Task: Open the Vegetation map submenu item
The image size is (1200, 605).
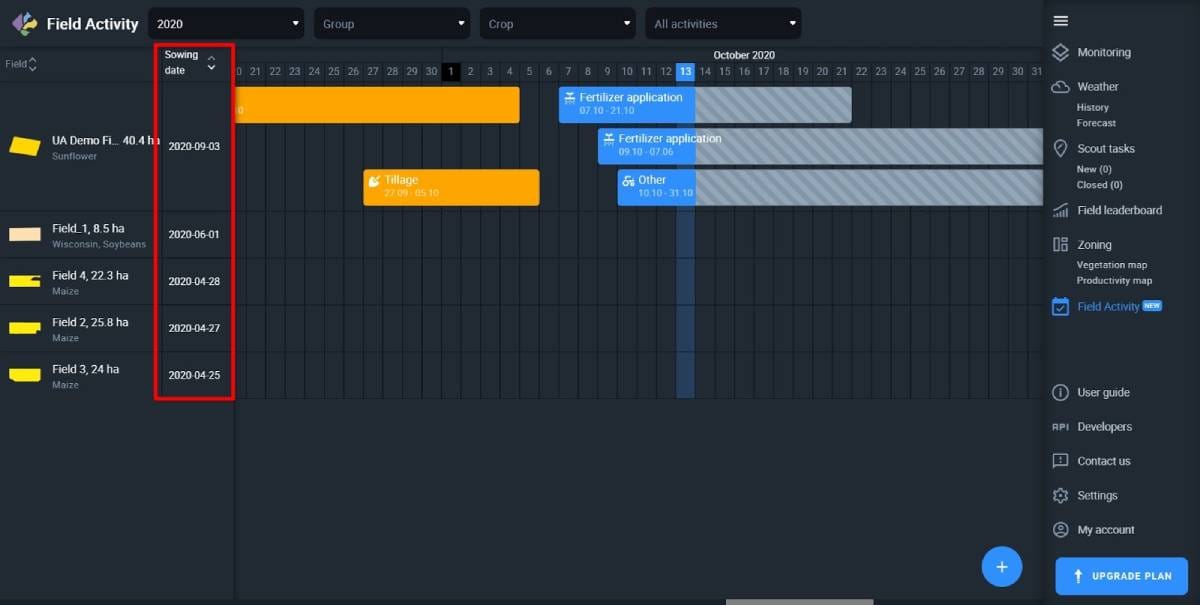Action: click(1111, 265)
